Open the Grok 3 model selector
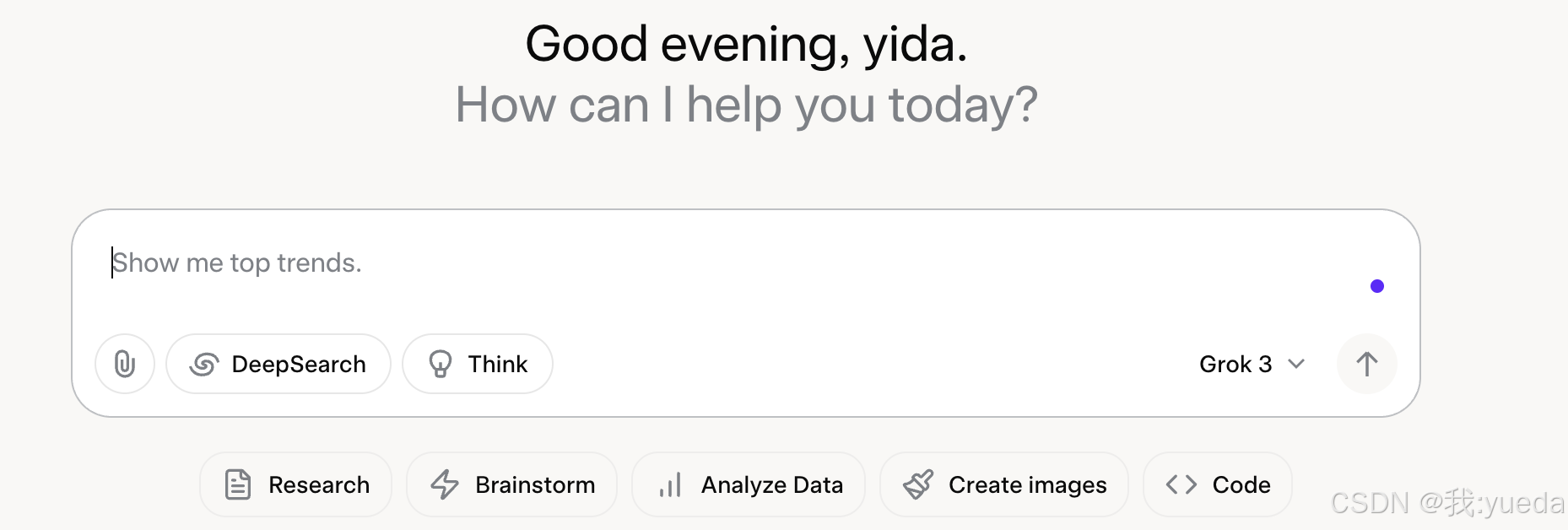Image resolution: width=1568 pixels, height=530 pixels. (x=1235, y=364)
